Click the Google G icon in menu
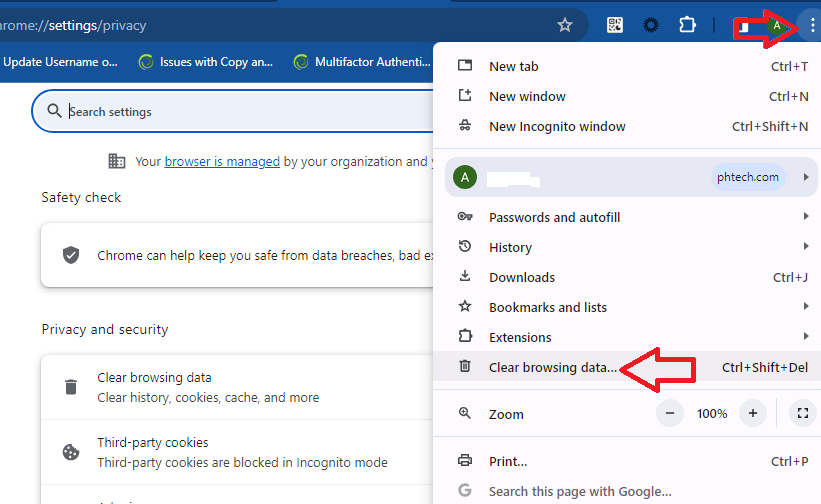 pos(465,490)
